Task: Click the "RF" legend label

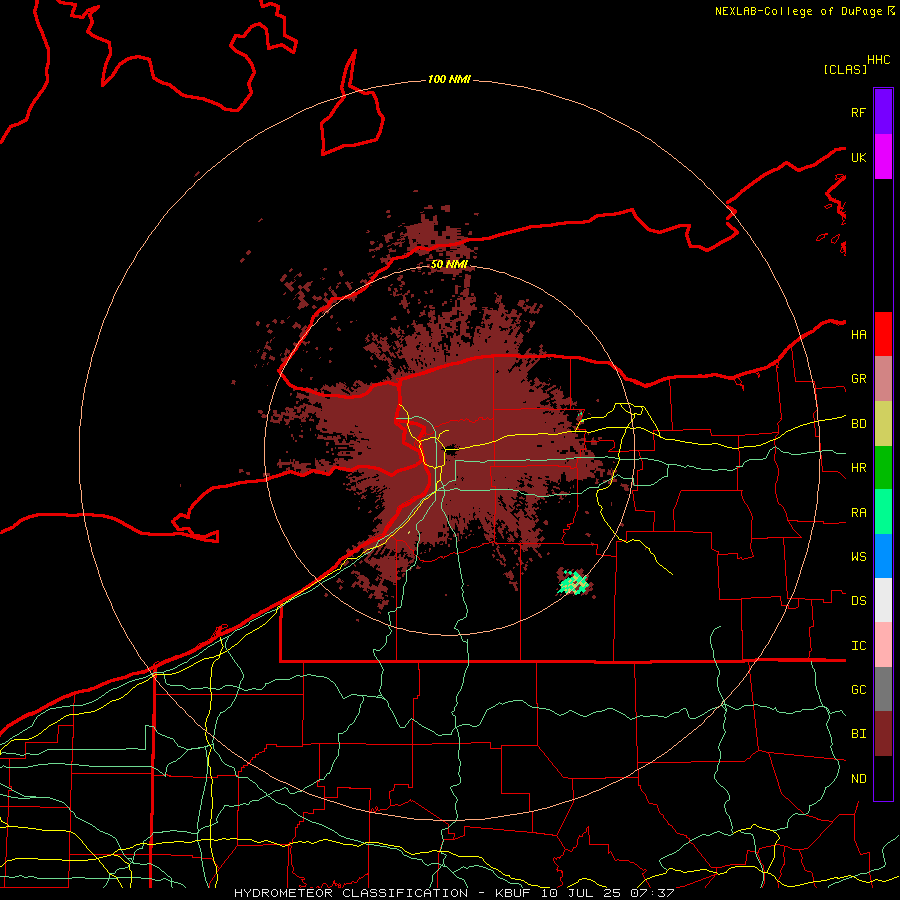Action: [858, 112]
